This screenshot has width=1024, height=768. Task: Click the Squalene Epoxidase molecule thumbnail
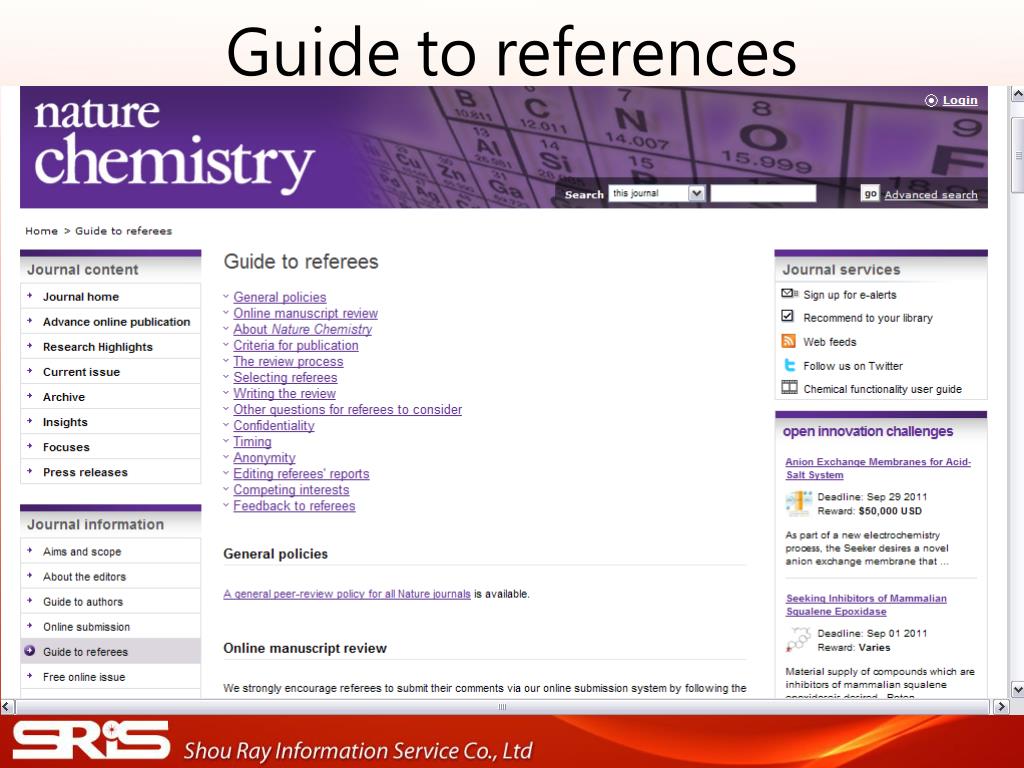click(x=798, y=640)
